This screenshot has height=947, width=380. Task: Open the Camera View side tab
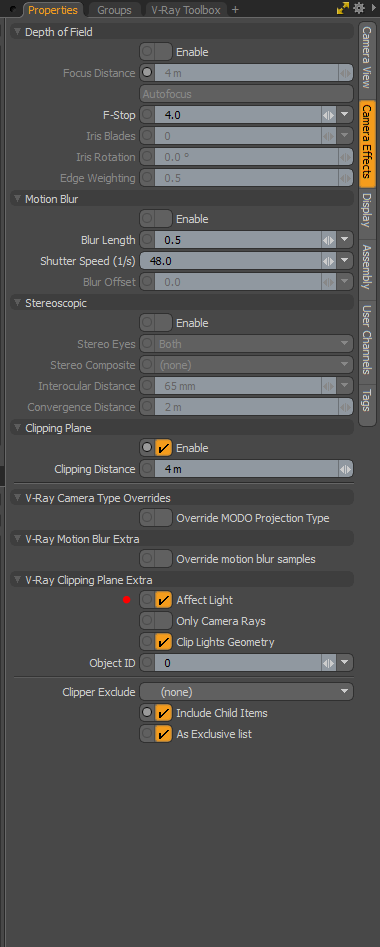(x=367, y=57)
